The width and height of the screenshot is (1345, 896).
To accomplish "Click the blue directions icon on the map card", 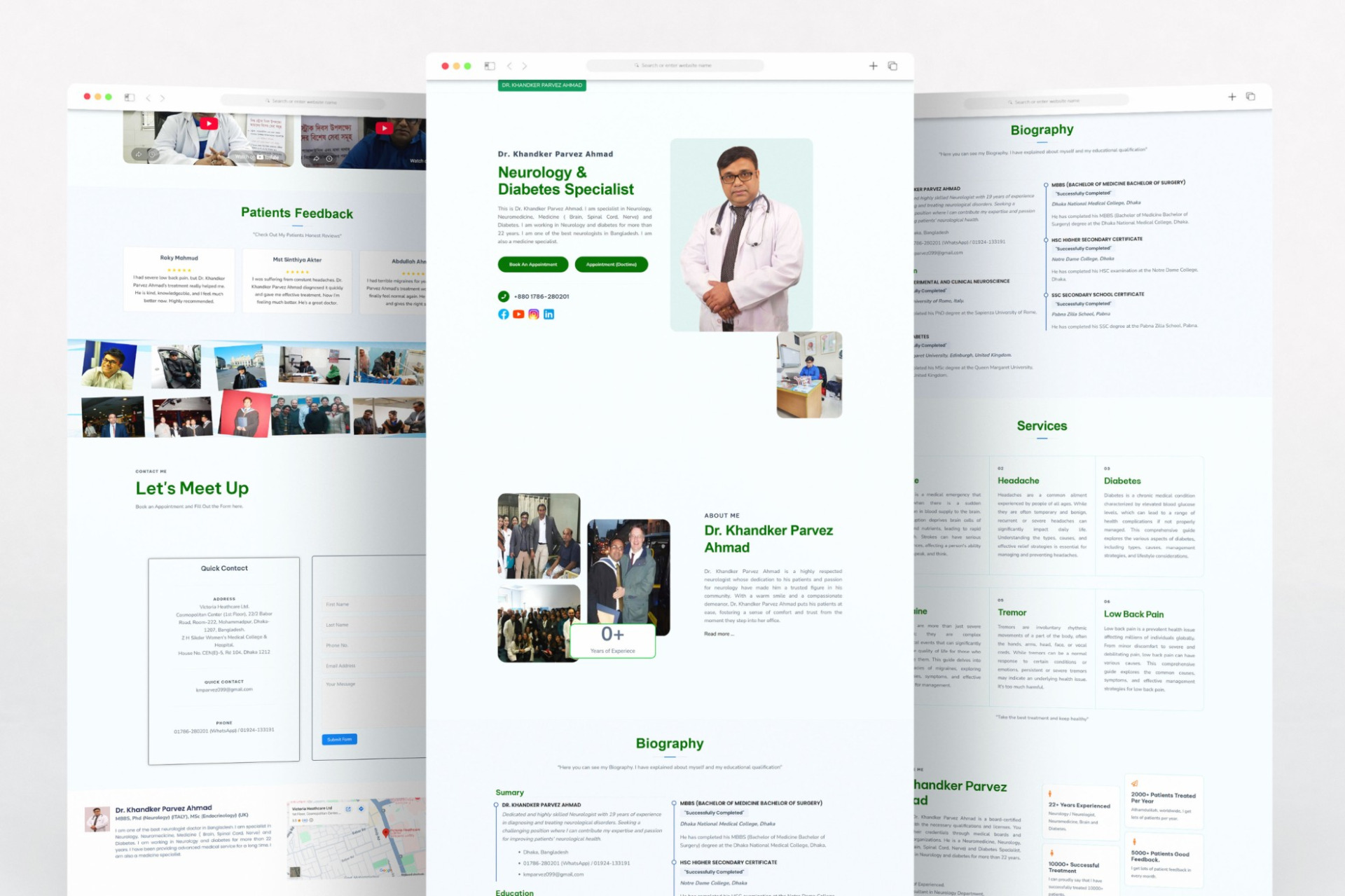I will click(361, 808).
